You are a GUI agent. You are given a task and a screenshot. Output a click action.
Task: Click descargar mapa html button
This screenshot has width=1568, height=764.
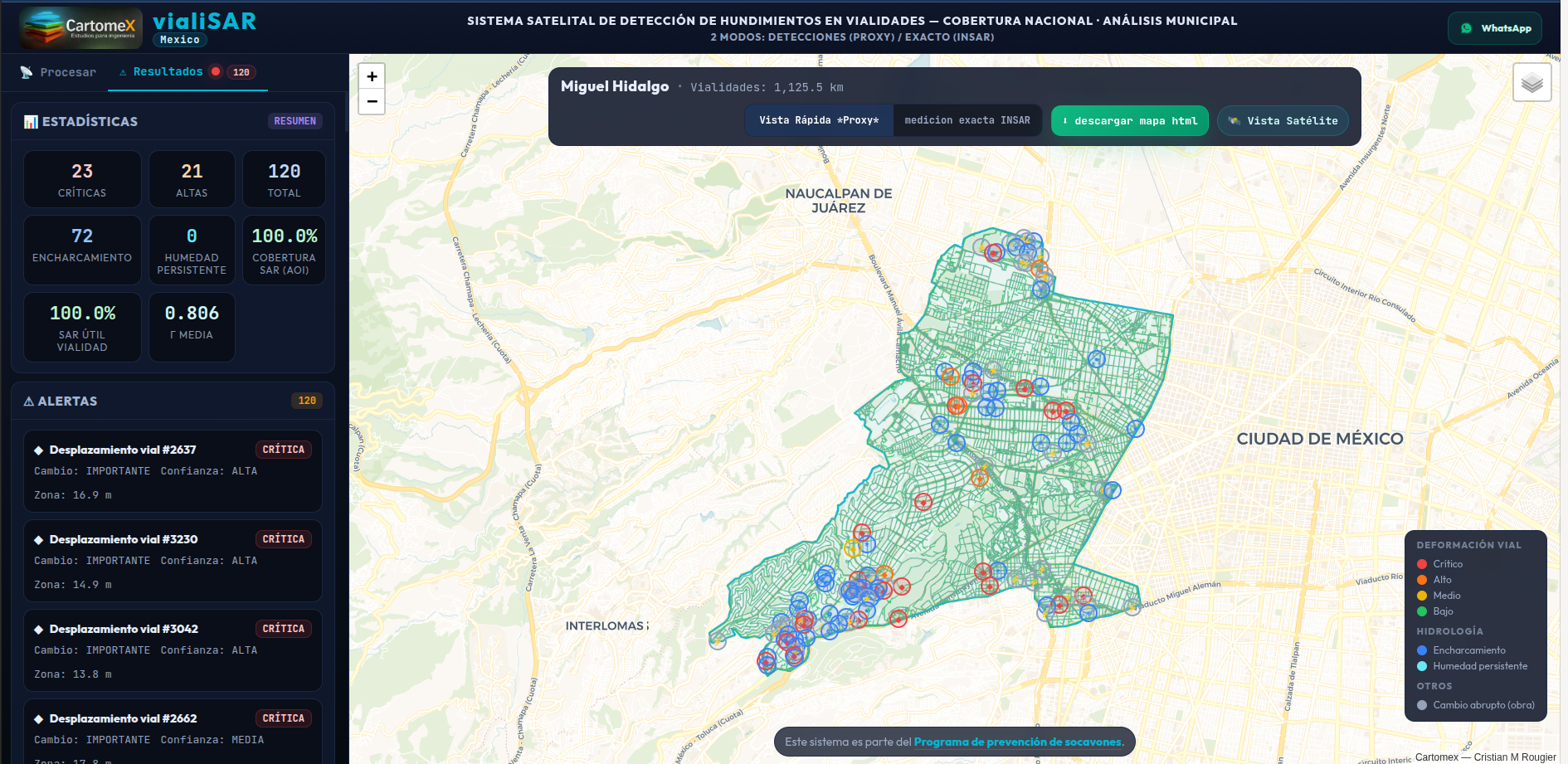click(1129, 120)
